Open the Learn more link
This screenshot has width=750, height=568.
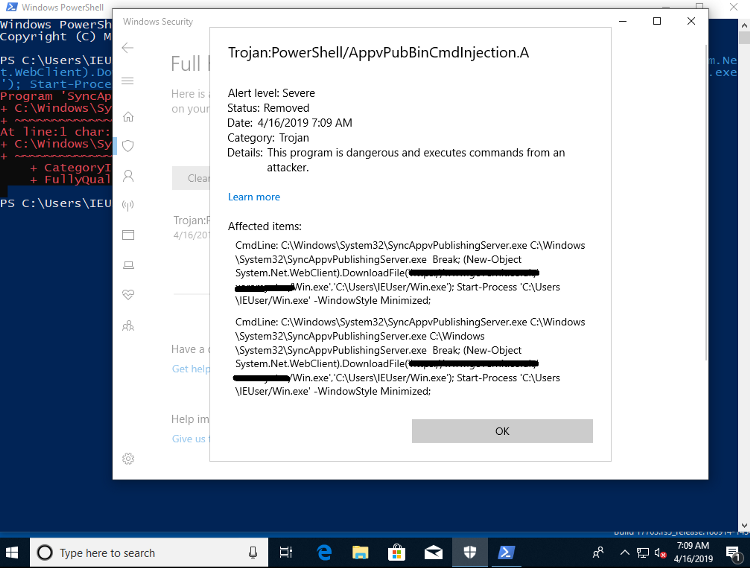point(254,197)
